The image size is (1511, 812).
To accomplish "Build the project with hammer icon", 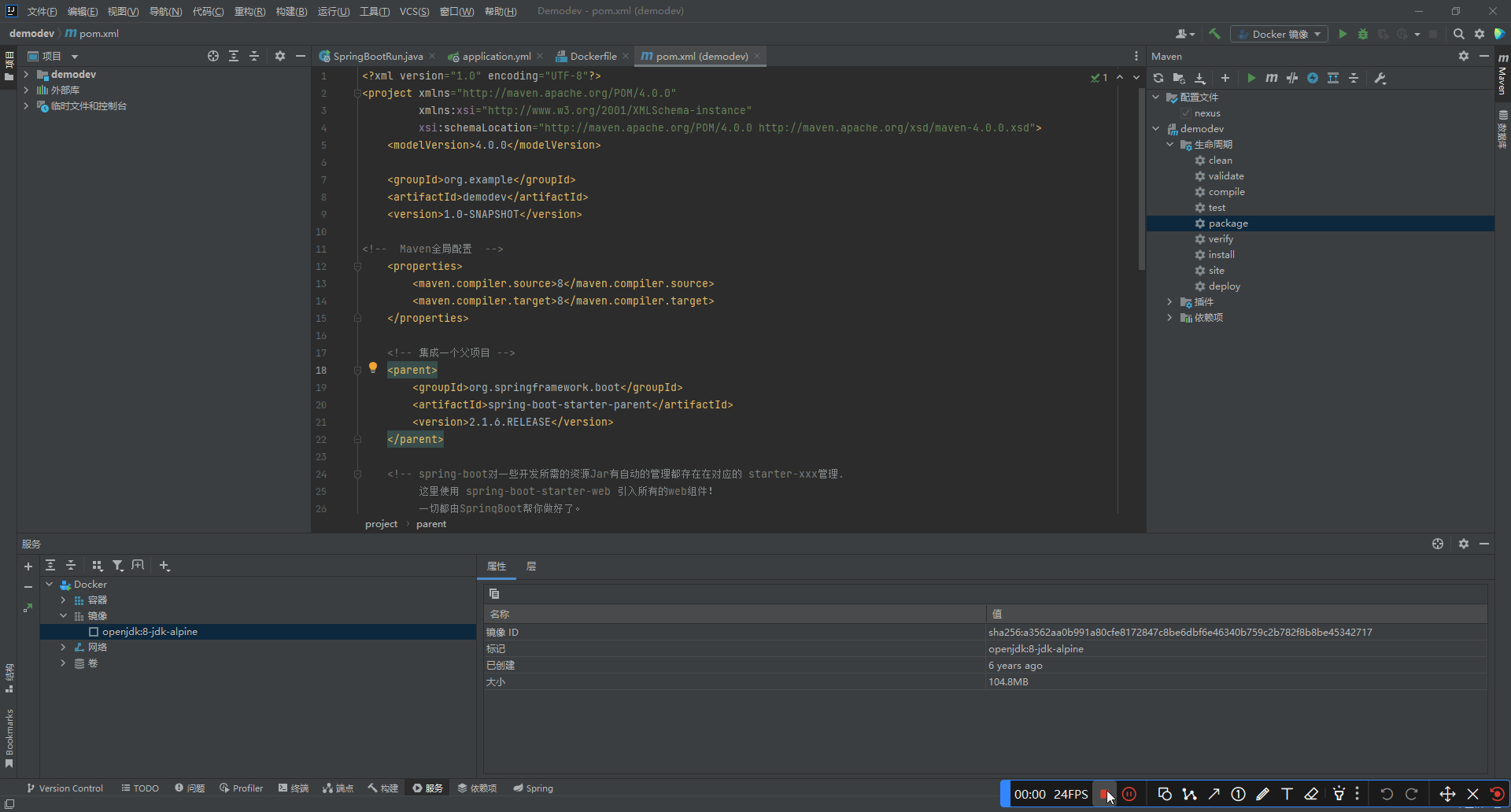I will click(x=1214, y=34).
